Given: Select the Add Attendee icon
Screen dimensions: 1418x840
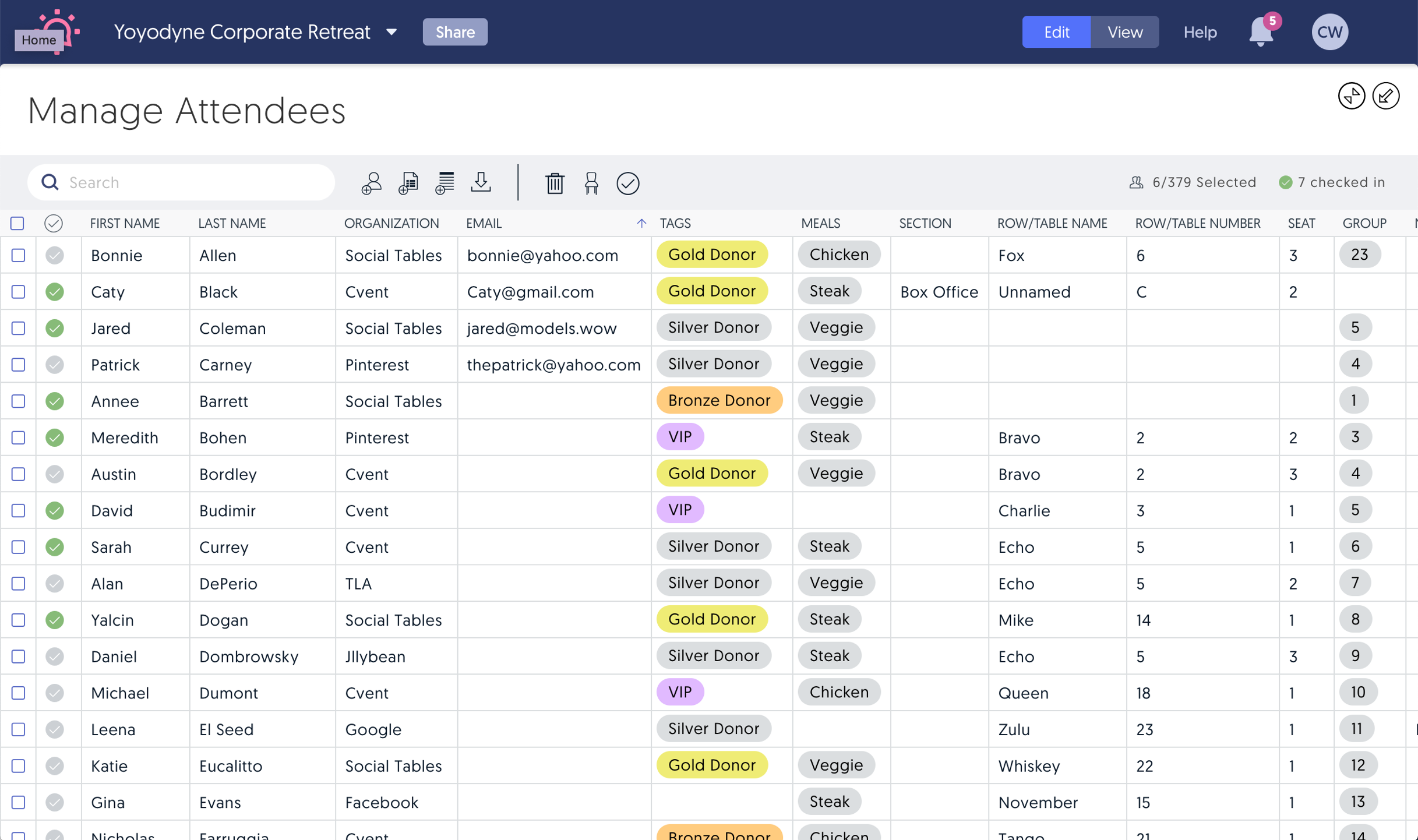Looking at the screenshot, I should (371, 182).
